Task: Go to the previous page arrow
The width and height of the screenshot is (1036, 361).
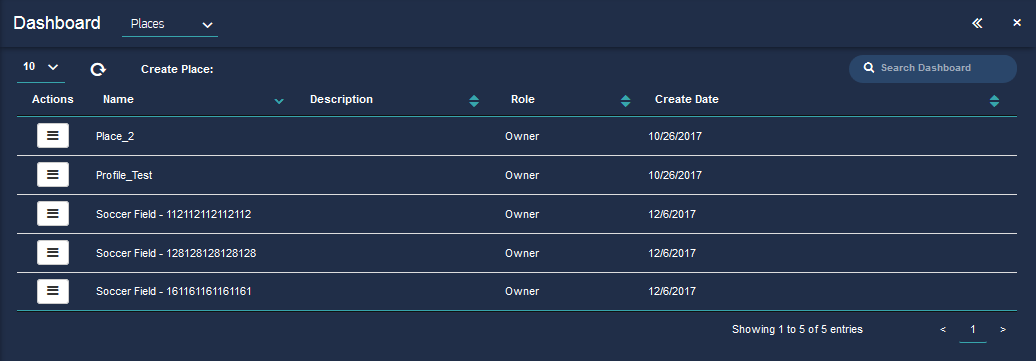Action: click(x=943, y=329)
